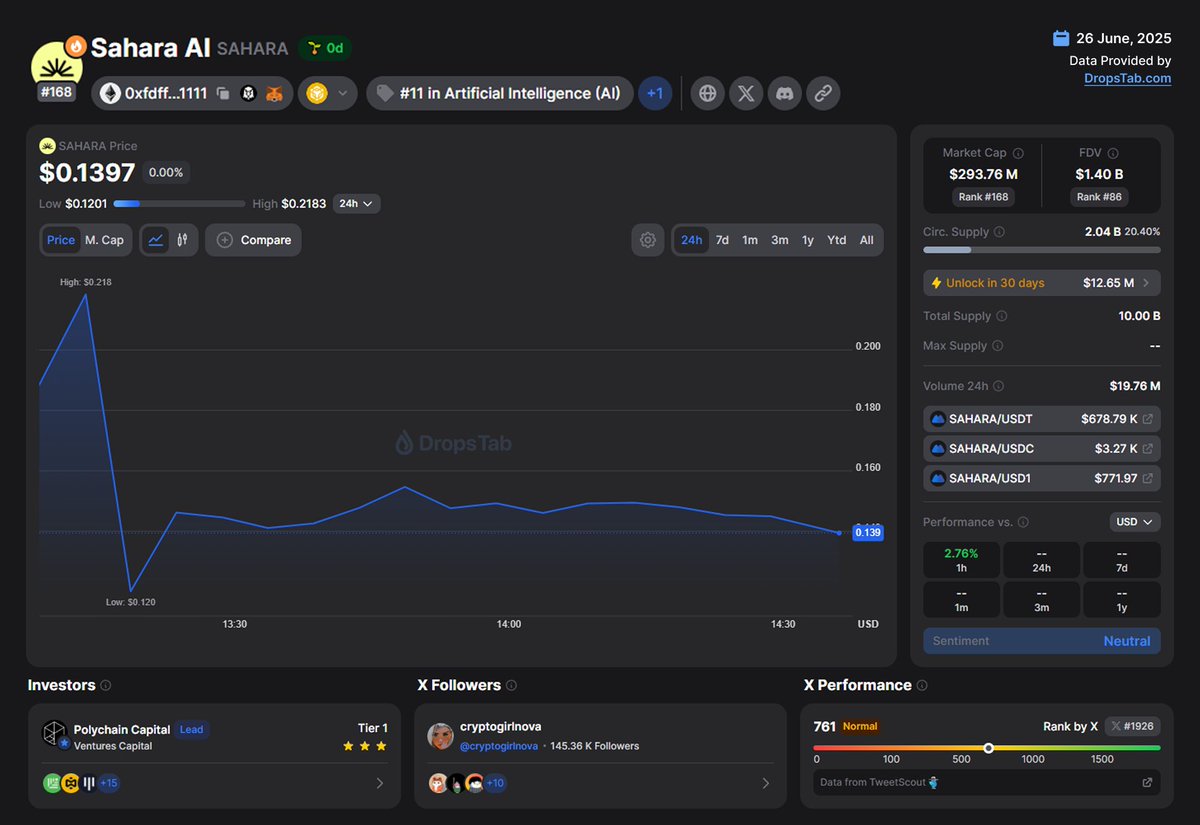Viewport: 1200px width, 825px height.
Task: Open the DropsTab.com link
Action: [x=1127, y=78]
